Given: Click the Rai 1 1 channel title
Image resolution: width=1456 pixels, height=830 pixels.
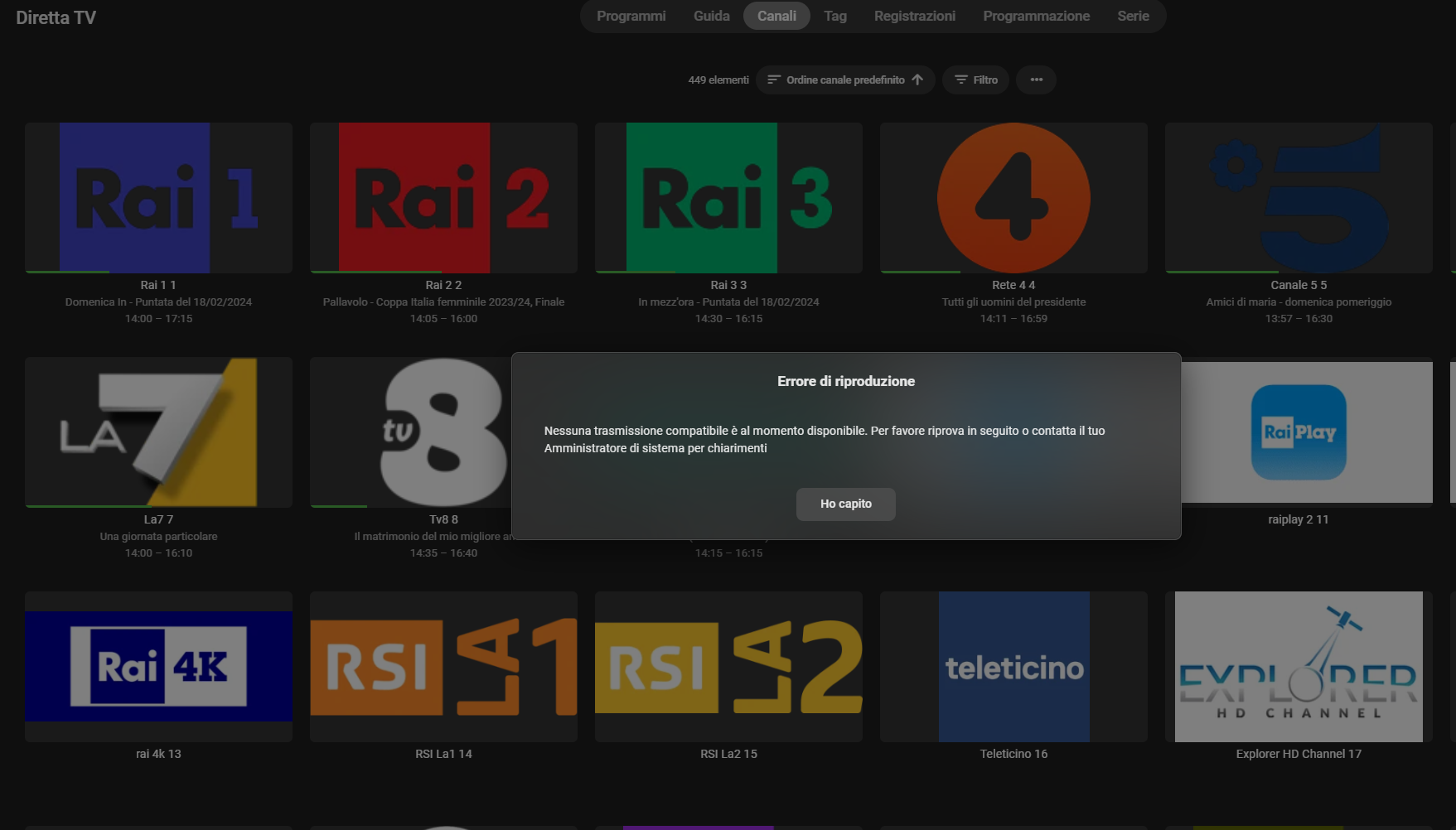Looking at the screenshot, I should pos(158,285).
